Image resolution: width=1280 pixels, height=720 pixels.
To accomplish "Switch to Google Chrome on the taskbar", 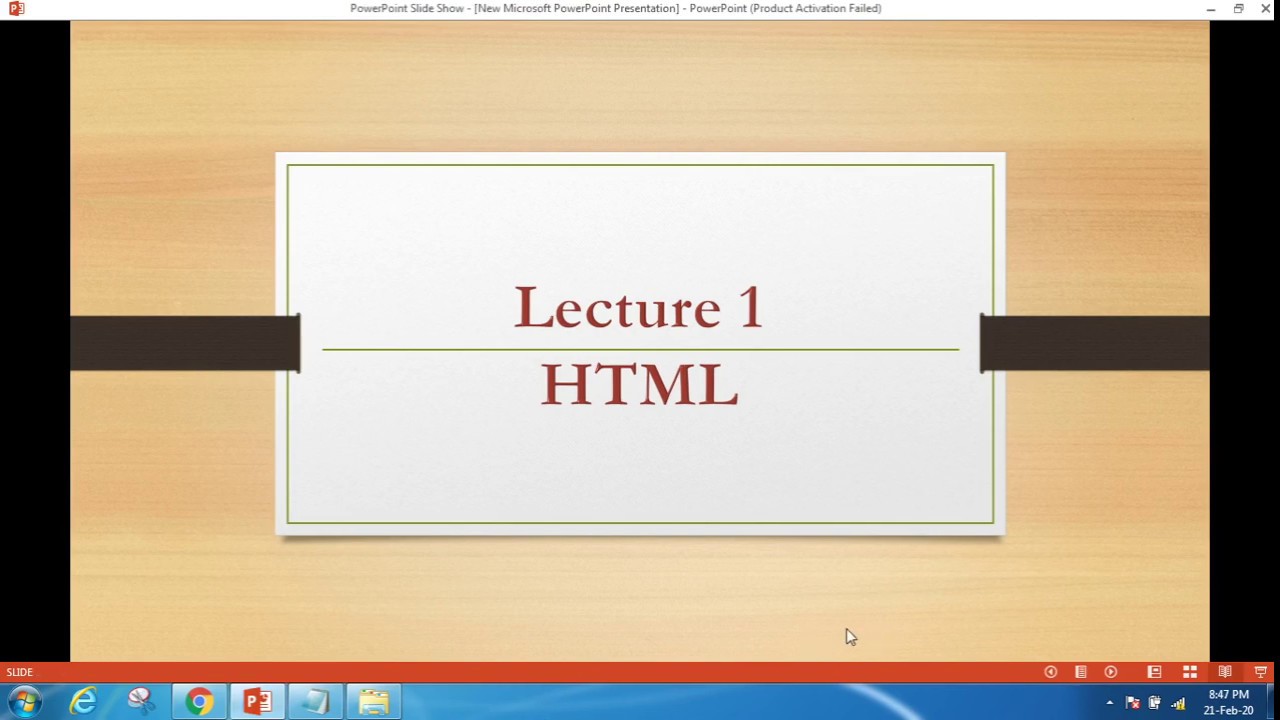I will tap(199, 702).
